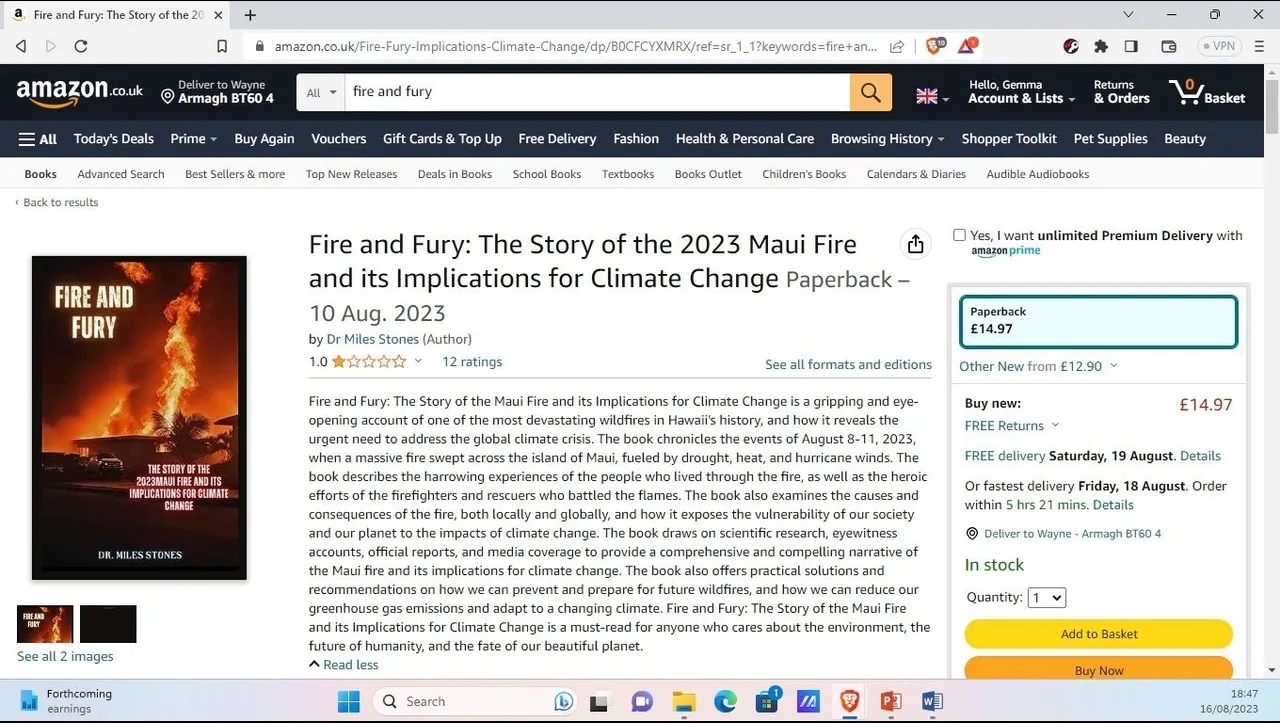This screenshot has width=1280, height=723.
Task: Tick the unlimited Premium Delivery checkbox
Action: 959,235
